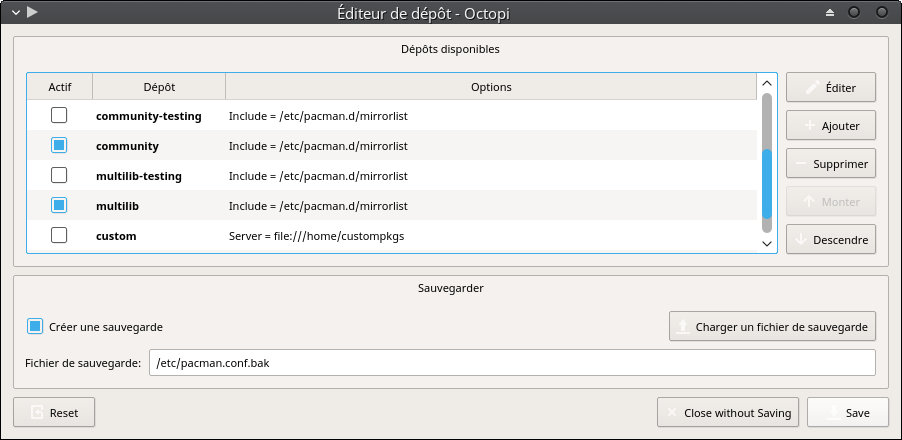902x440 pixels.
Task: Toggle the Créer une sauvegarde checkbox
Action: click(35, 327)
